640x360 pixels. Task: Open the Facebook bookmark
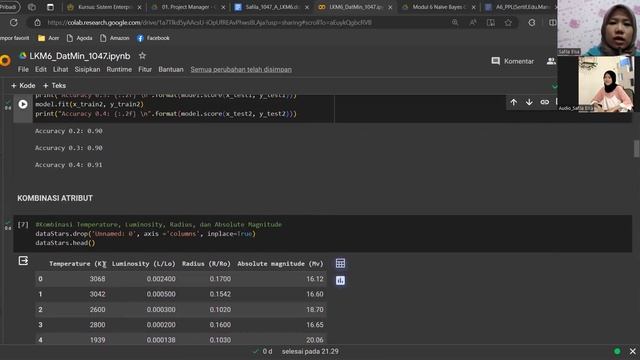pos(153,38)
